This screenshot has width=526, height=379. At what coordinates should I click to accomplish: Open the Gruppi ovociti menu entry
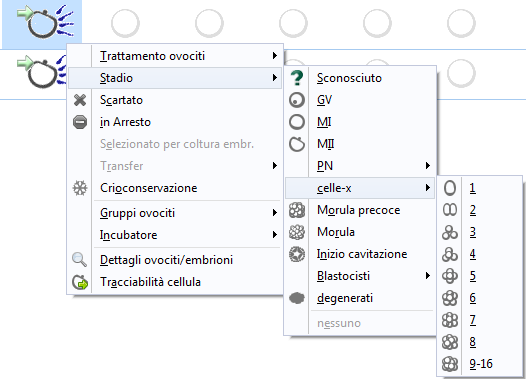click(x=175, y=213)
